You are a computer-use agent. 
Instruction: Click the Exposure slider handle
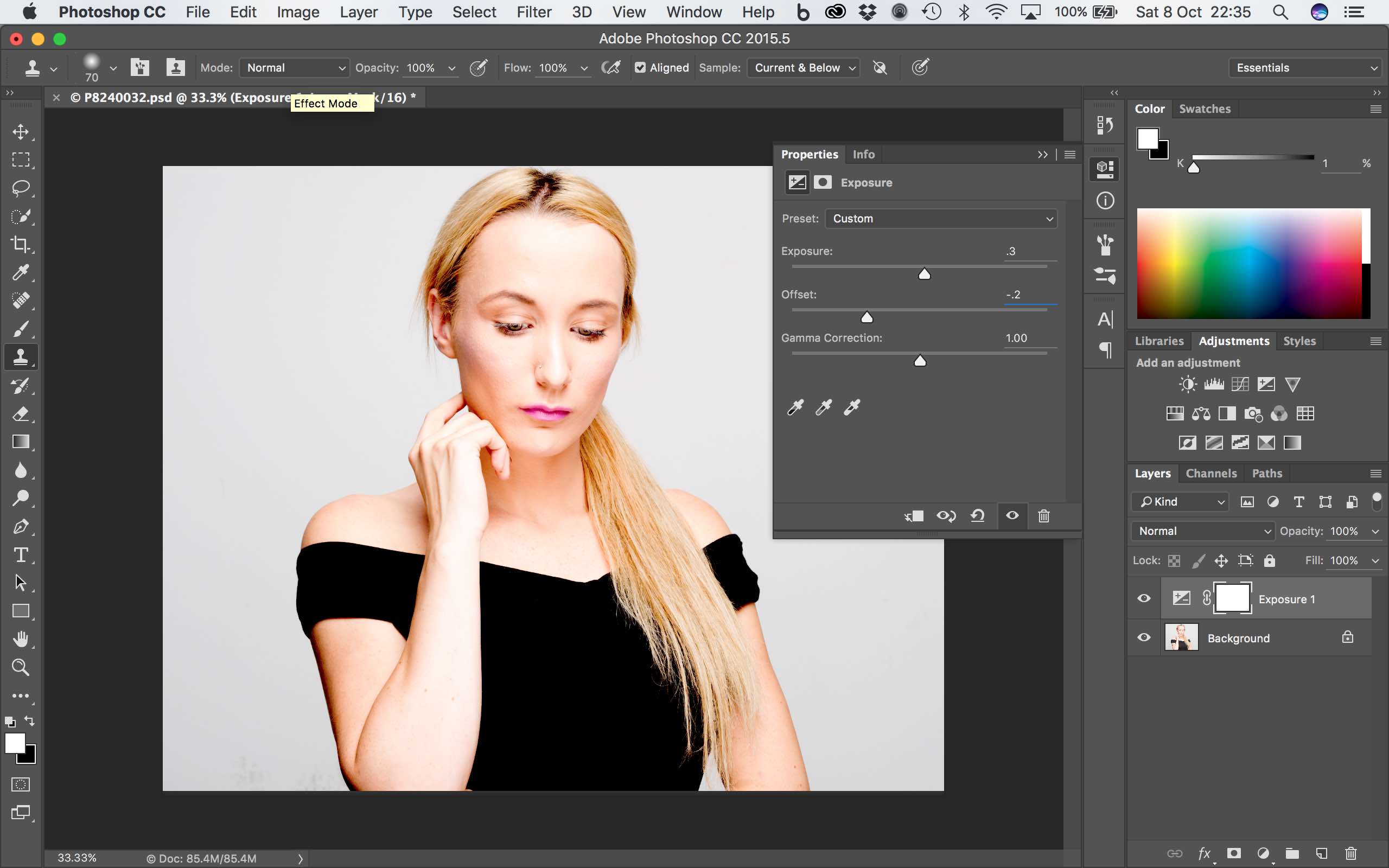(924, 275)
